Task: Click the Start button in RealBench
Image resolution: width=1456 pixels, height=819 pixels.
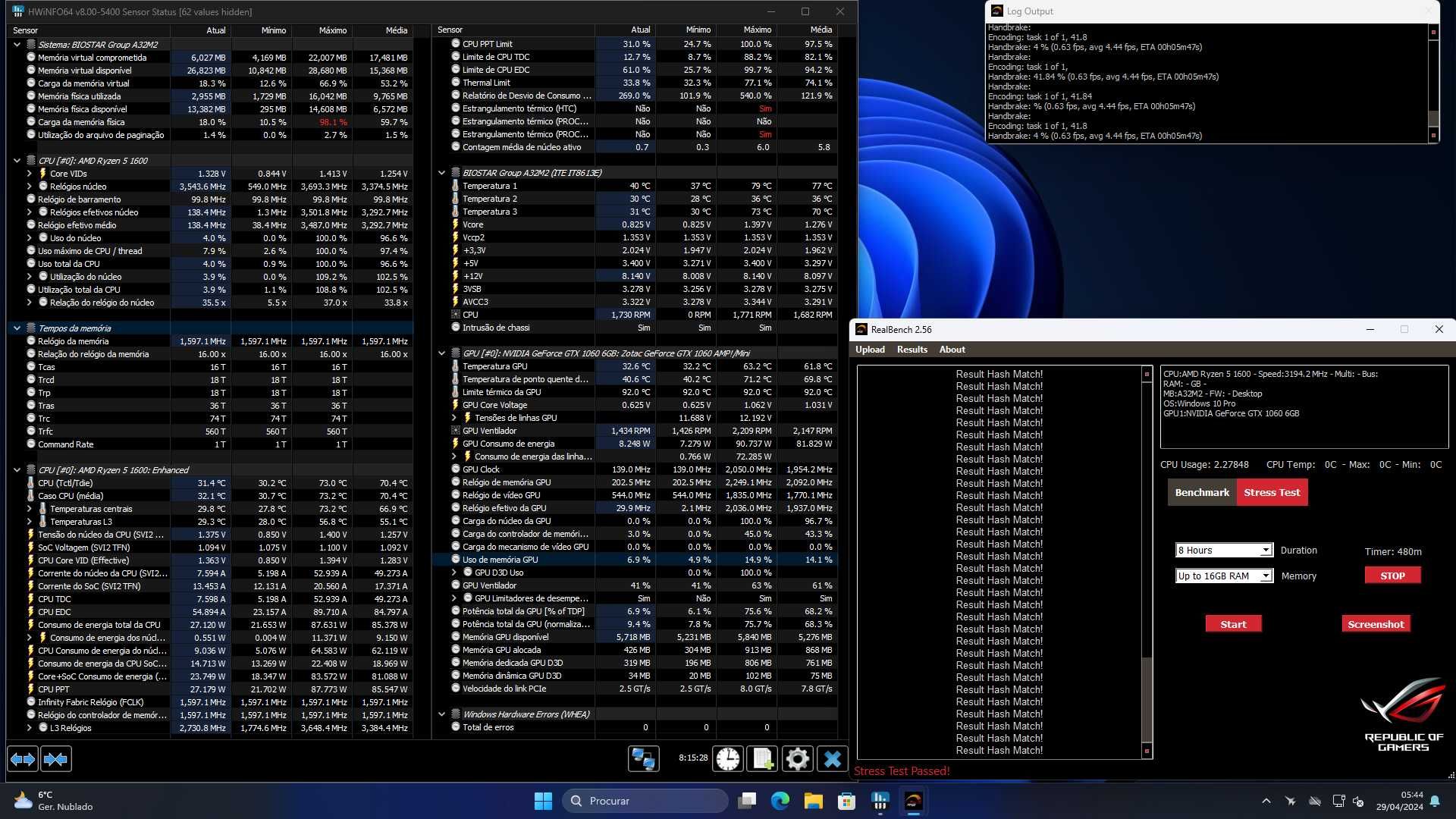Action: pos(1233,624)
